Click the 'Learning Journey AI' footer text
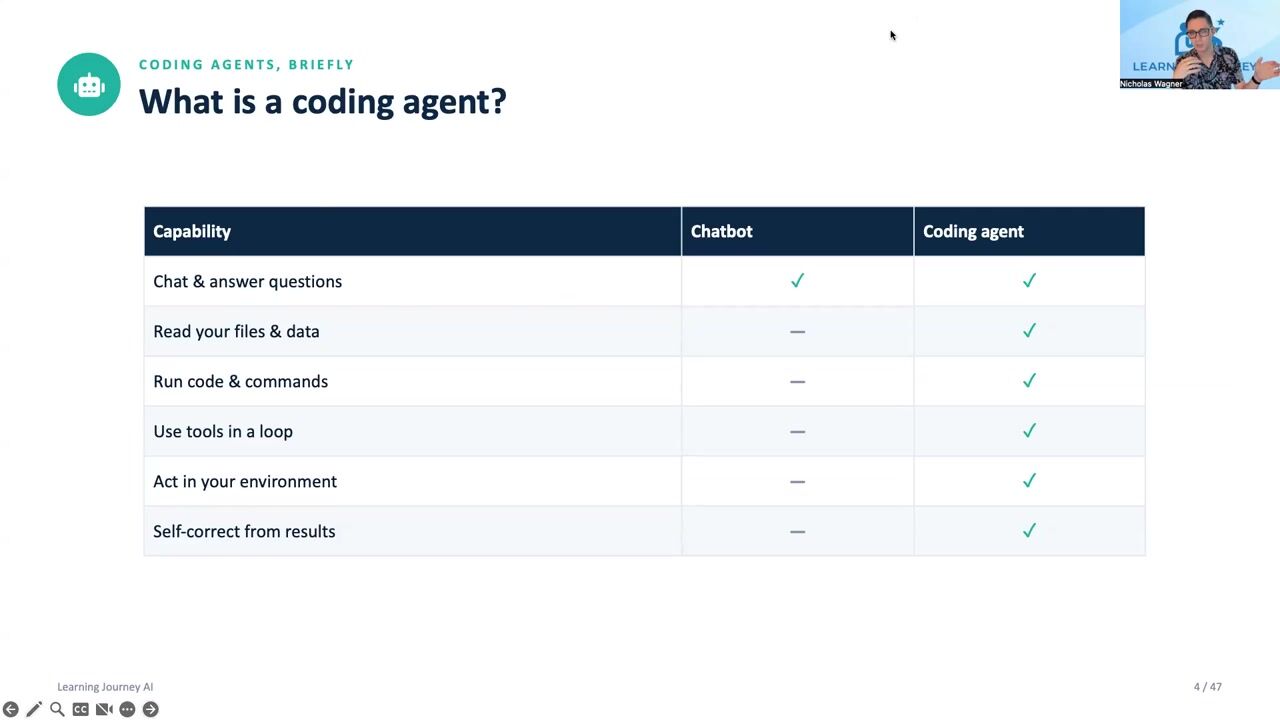Viewport: 1280px width, 720px height. click(105, 687)
